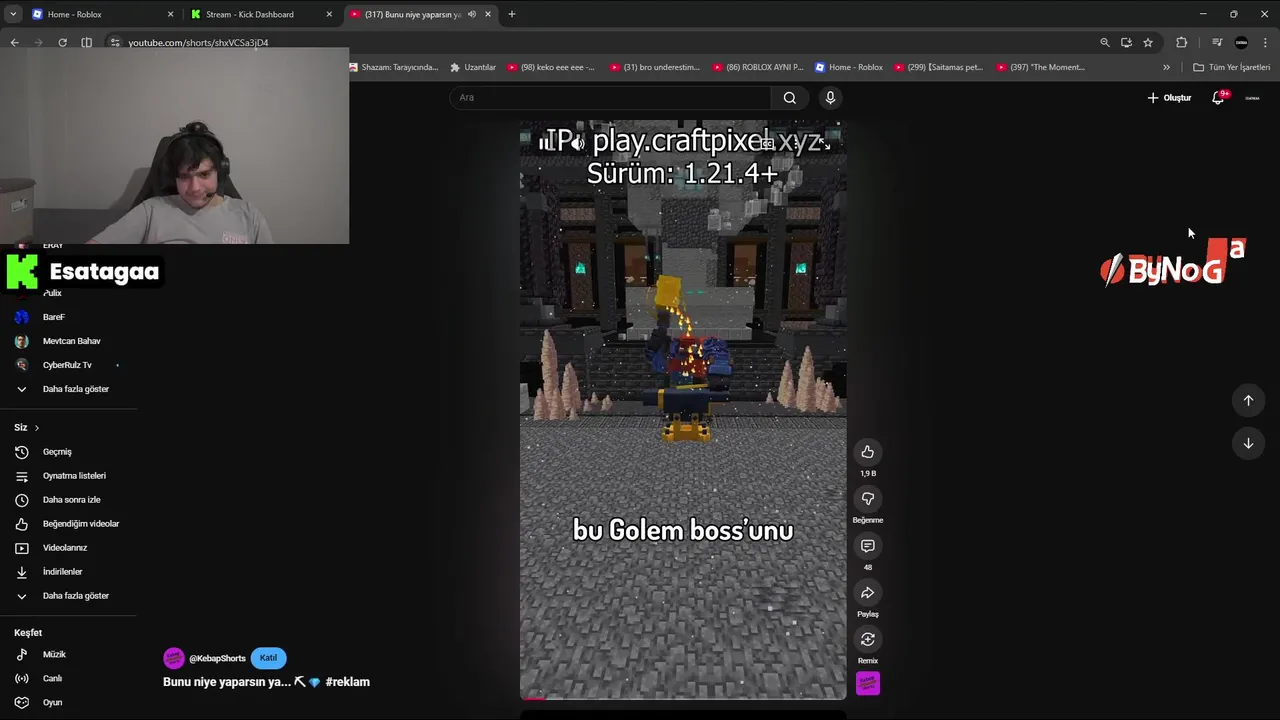Go back in the browser
This screenshot has width=1280, height=720.
15,42
